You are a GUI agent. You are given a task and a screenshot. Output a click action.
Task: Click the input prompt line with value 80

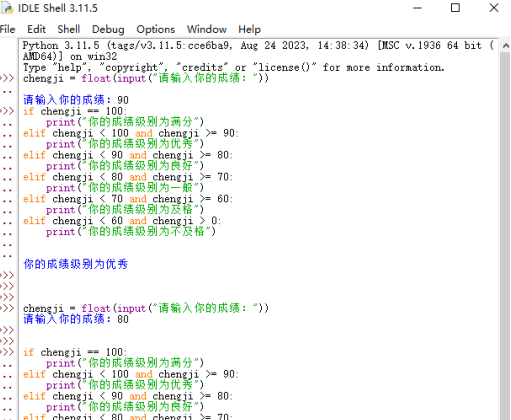76,319
